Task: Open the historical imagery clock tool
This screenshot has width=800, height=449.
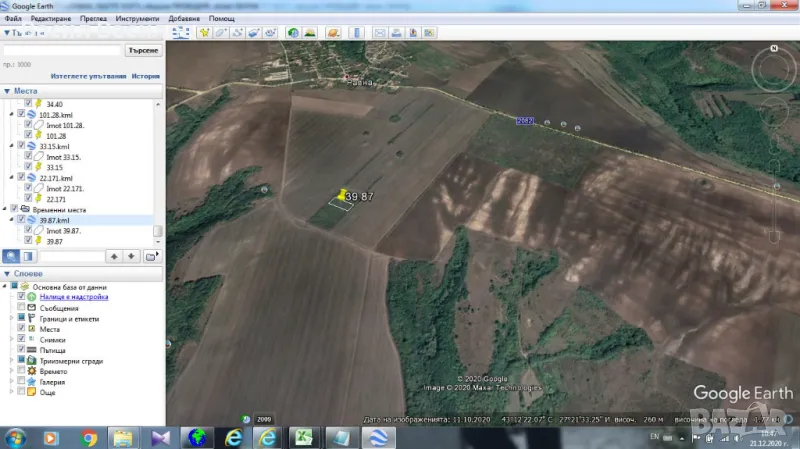Action: point(293,33)
